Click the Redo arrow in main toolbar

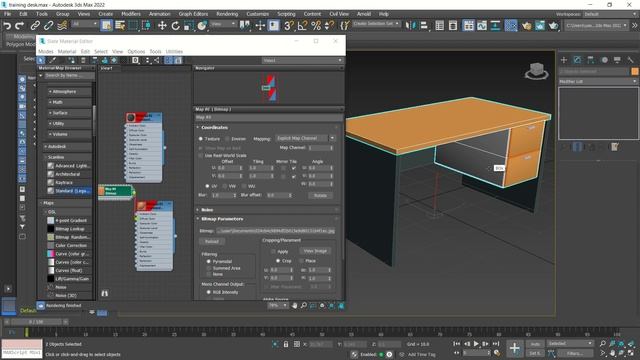tap(19, 26)
